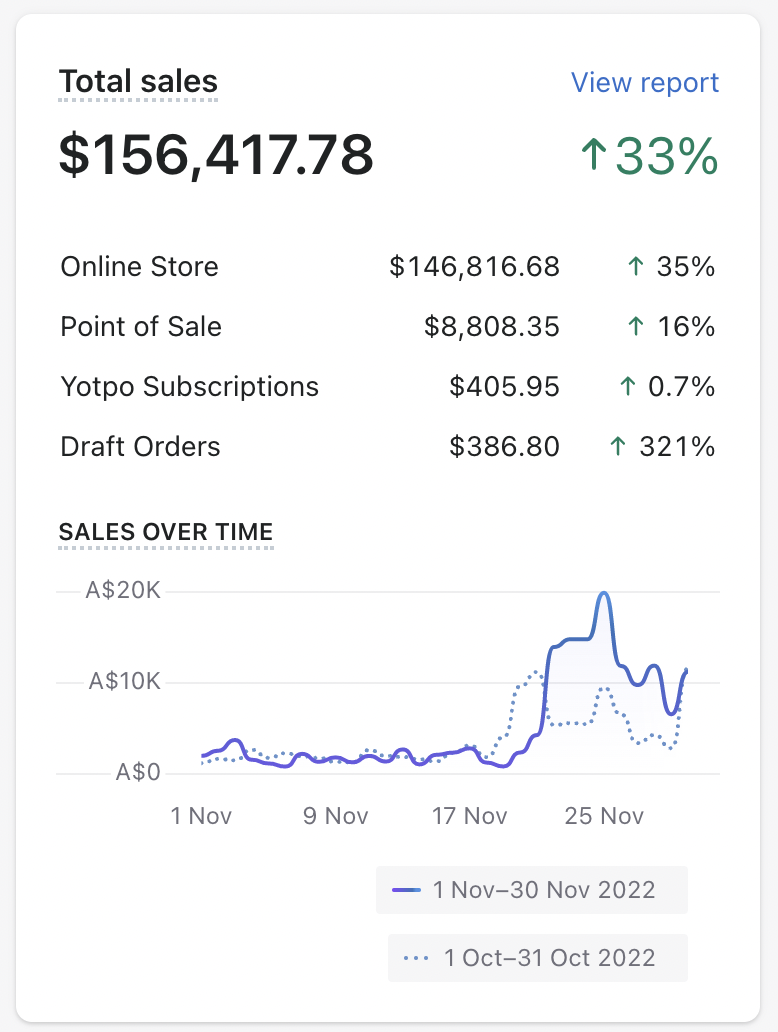Click the 1 Nov label on chart axis
The width and height of the screenshot is (778, 1032).
(201, 816)
